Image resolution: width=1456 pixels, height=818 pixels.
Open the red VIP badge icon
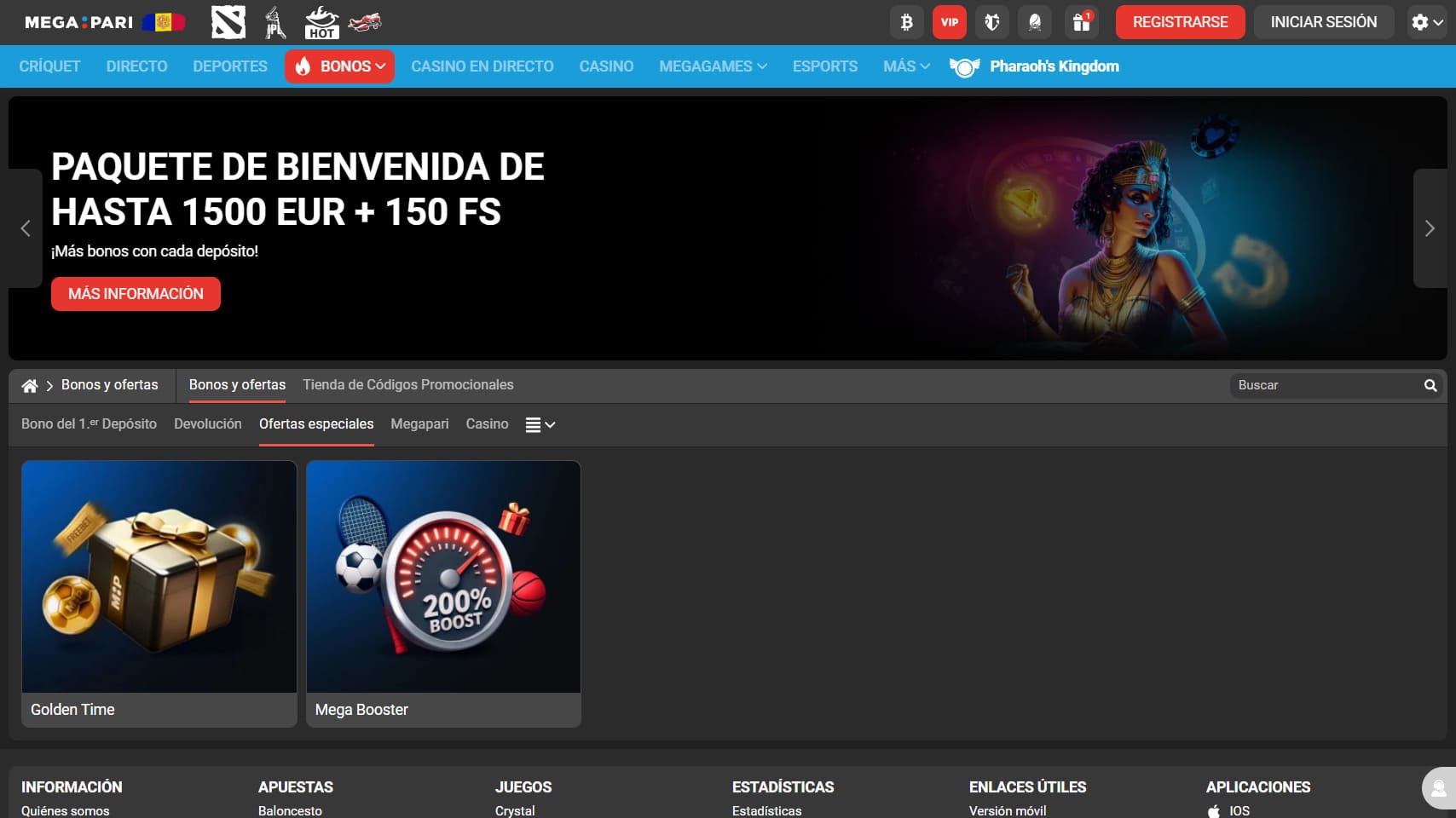[949, 22]
